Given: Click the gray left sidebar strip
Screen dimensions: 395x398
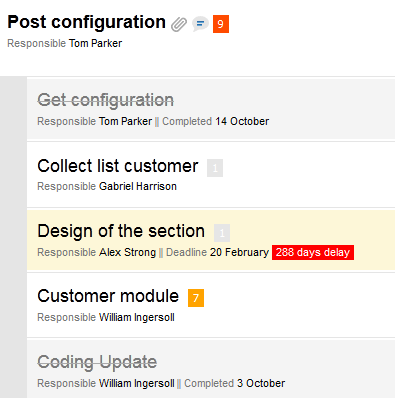Looking at the screenshot, I should [13, 237].
